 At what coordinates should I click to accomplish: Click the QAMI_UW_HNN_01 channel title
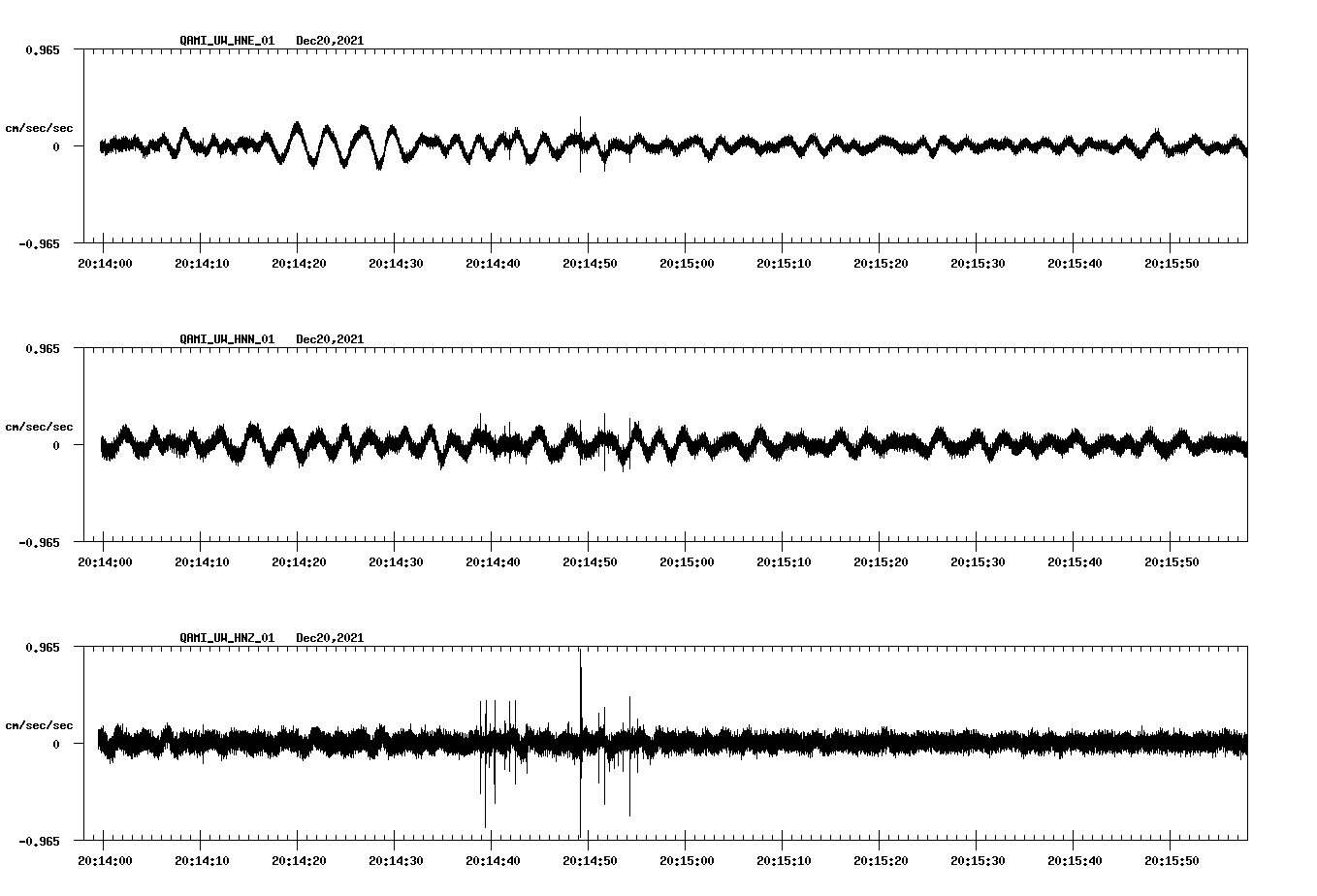pos(227,339)
